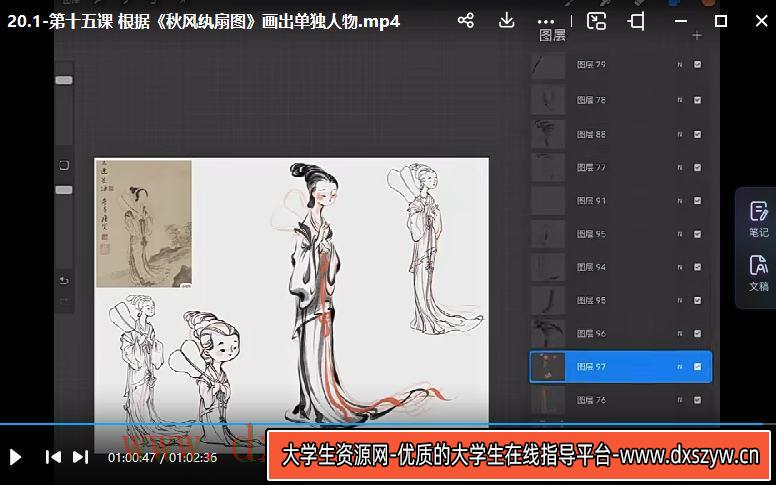Uncheck visibility of selected 图层 97
Screen dimensions: 776x485
pyautogui.click(x=697, y=367)
